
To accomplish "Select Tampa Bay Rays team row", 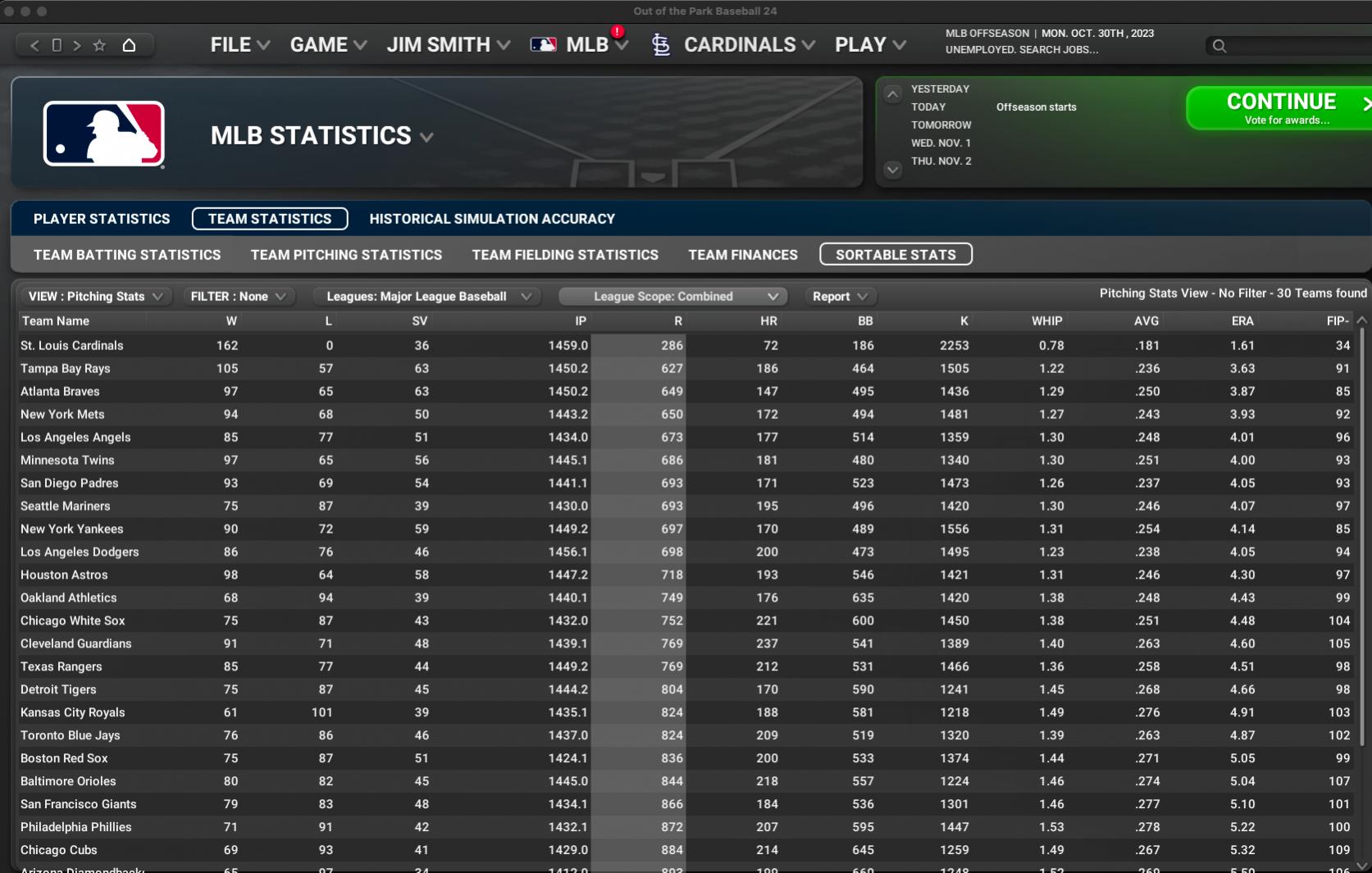I will [686, 369].
